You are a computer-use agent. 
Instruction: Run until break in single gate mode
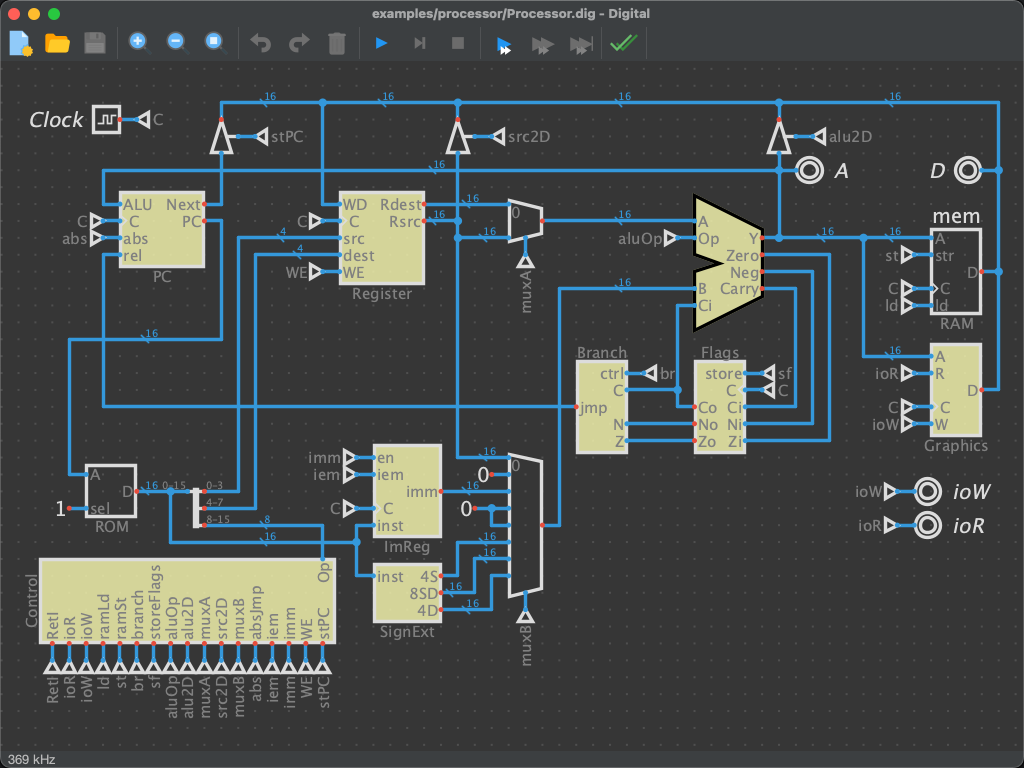(581, 44)
